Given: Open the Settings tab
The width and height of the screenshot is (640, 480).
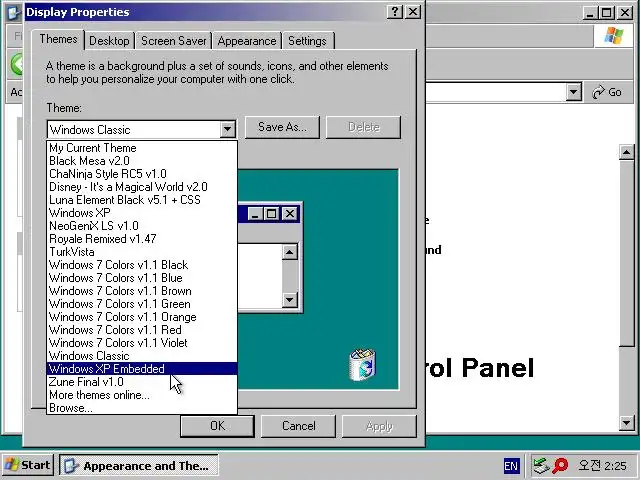Looking at the screenshot, I should 307,41.
